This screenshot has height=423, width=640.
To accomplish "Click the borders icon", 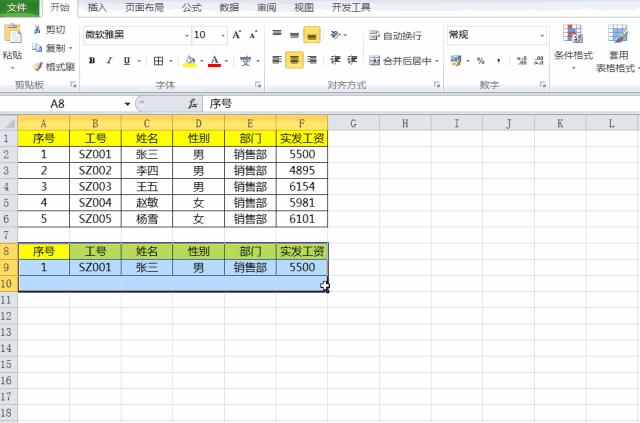I will point(158,61).
